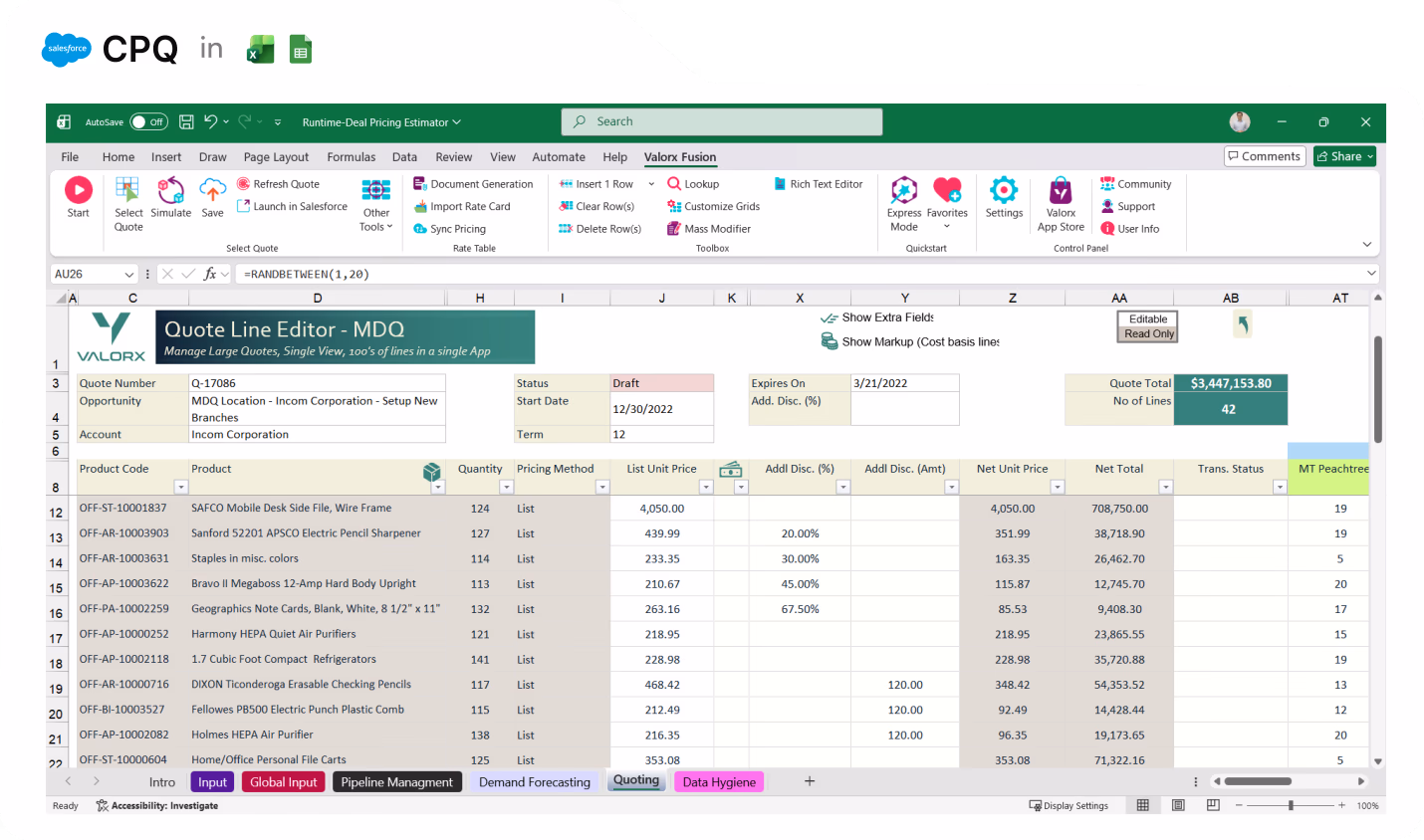Switch quote view to Read Only
Screen dimensions: 1424x840
(1147, 334)
